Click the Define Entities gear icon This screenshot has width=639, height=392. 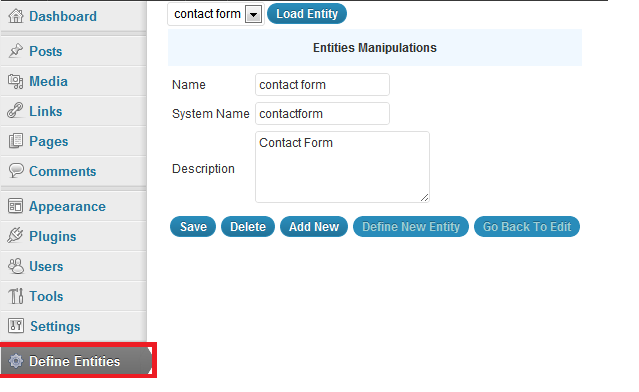click(x=16, y=361)
